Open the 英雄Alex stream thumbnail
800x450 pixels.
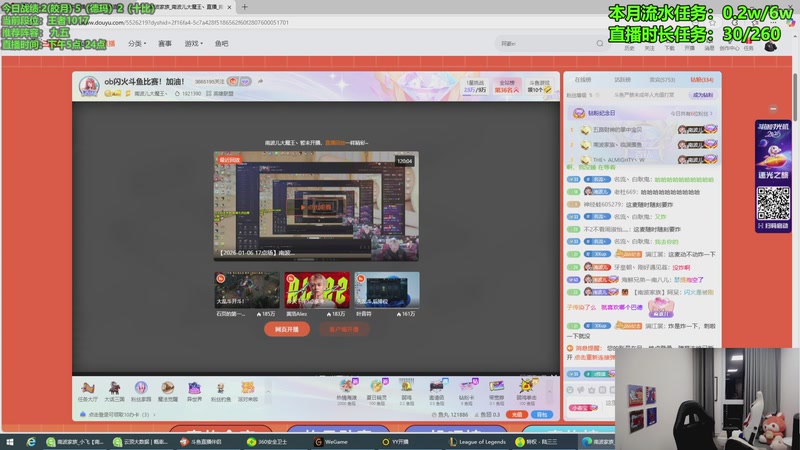(317, 290)
